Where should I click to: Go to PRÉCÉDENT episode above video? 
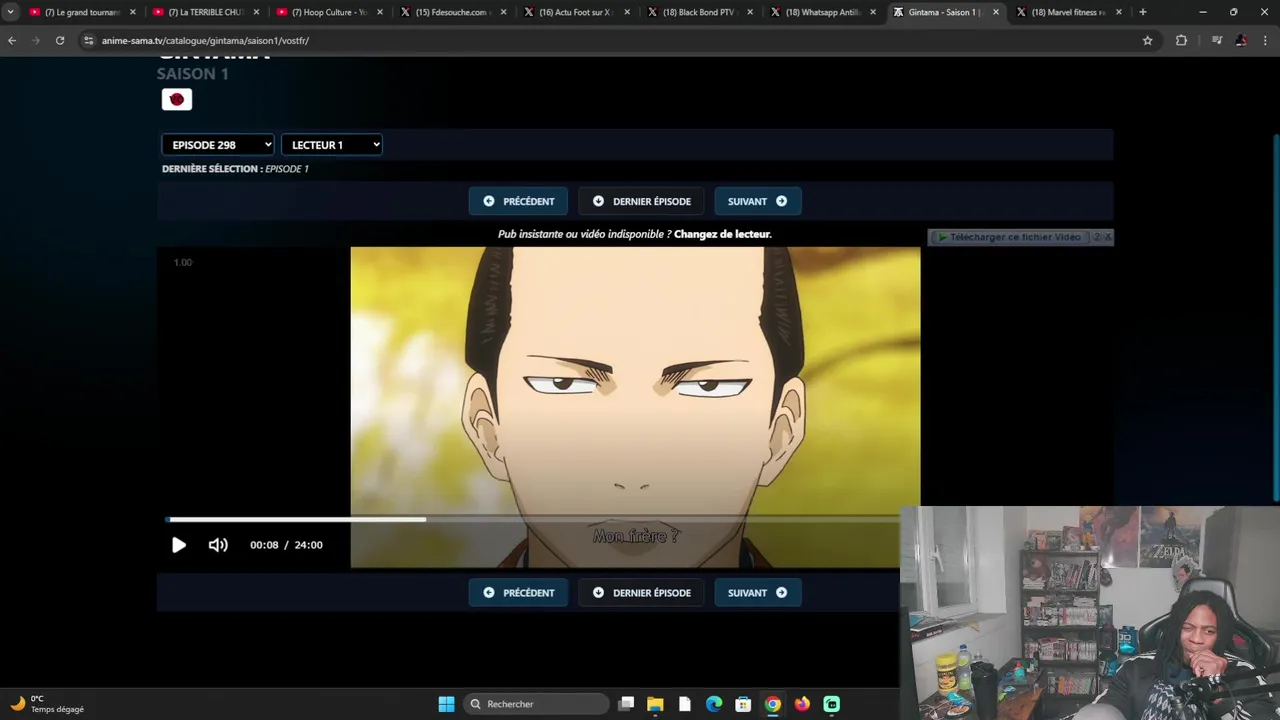(518, 201)
